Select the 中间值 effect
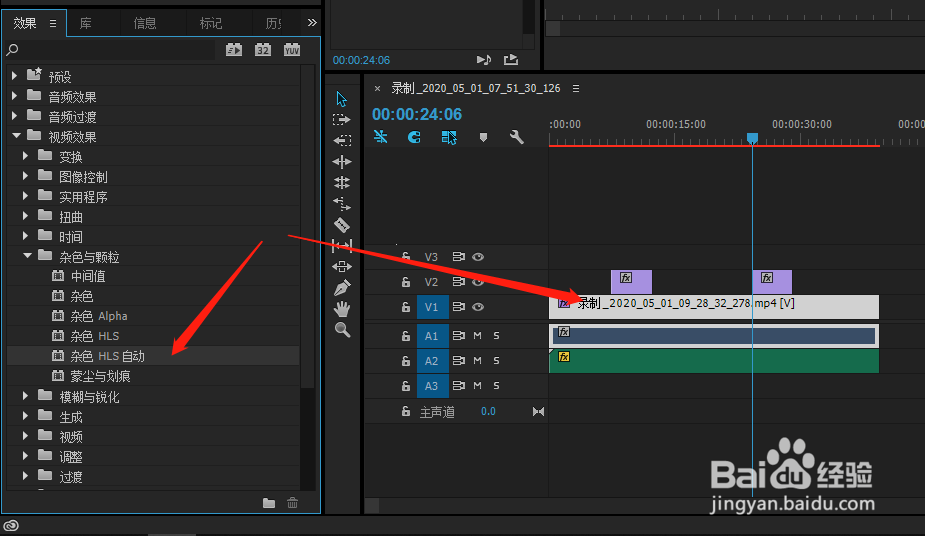Screen dimensions: 925x536 point(88,276)
